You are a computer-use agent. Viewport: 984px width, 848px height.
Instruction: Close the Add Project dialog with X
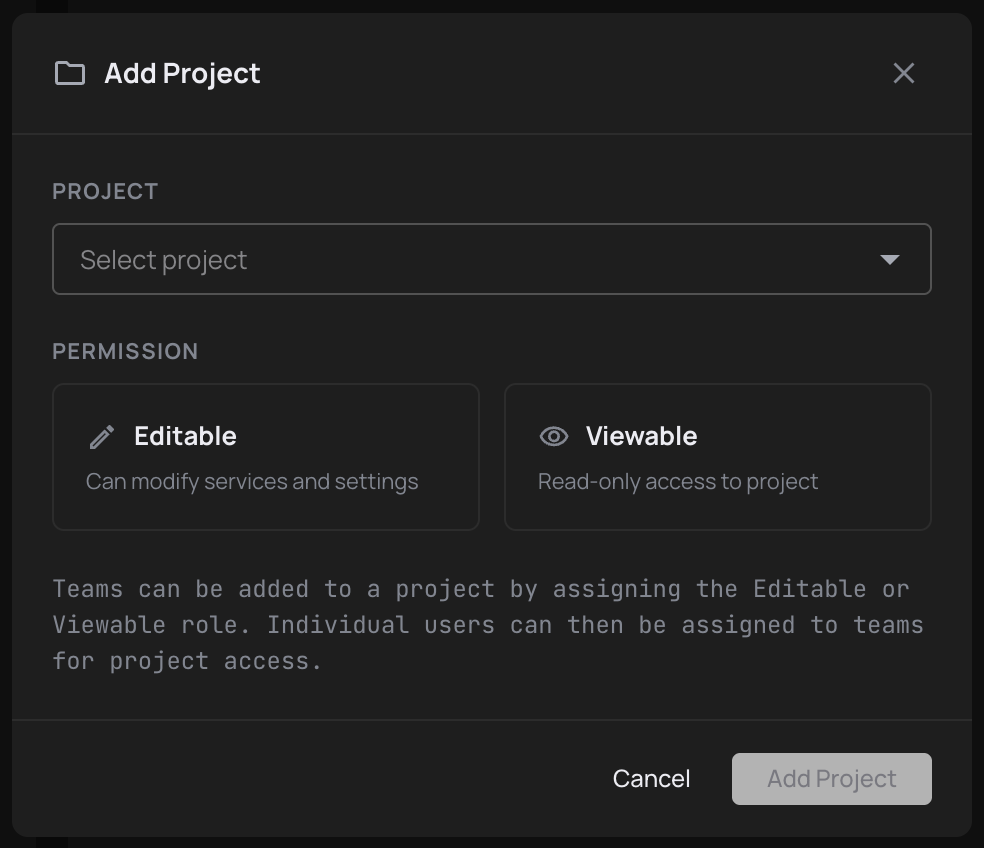904,73
